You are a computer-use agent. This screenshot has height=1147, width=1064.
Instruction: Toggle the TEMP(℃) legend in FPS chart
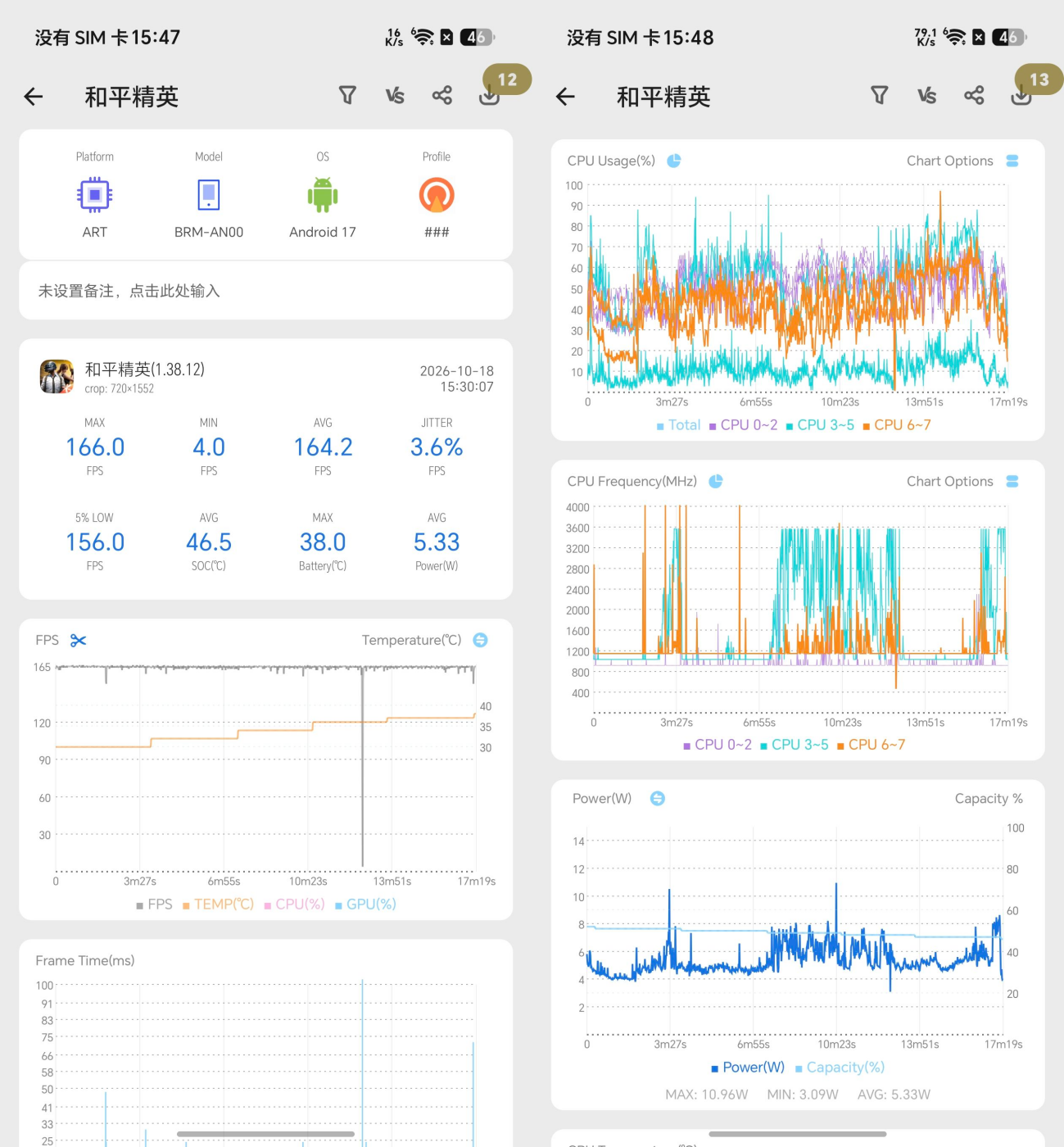[x=218, y=904]
